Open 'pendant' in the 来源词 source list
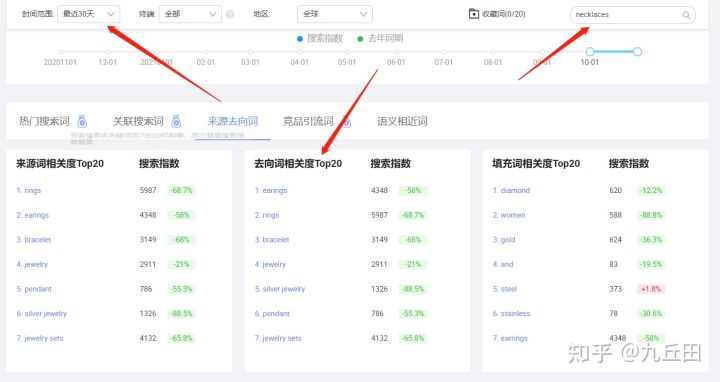The image size is (720, 382). pyautogui.click(x=34, y=289)
